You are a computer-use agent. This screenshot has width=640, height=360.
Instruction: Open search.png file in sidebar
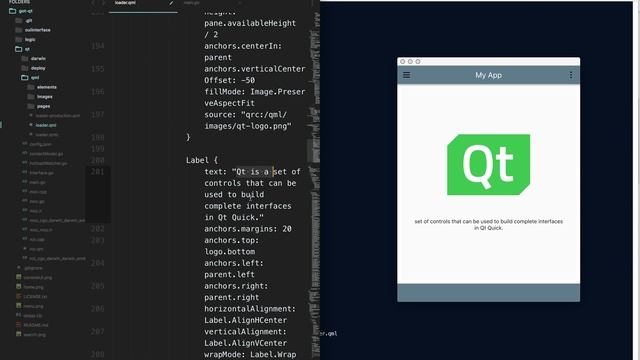35,335
